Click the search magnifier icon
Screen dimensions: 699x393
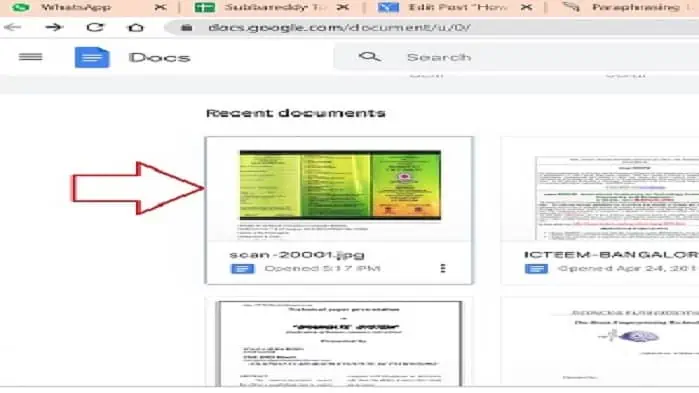(x=370, y=57)
